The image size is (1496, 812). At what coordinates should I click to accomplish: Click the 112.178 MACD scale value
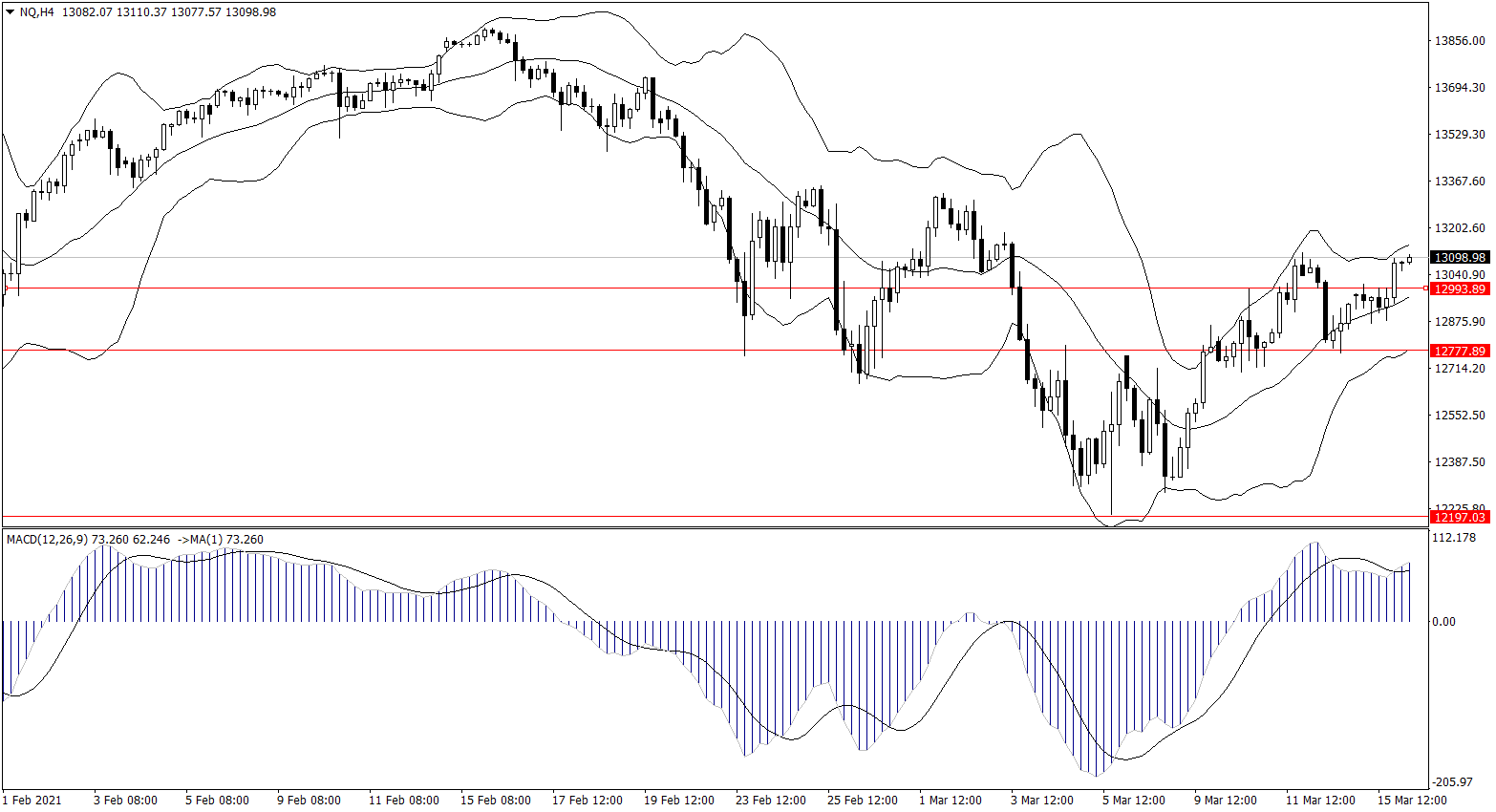[x=1456, y=538]
